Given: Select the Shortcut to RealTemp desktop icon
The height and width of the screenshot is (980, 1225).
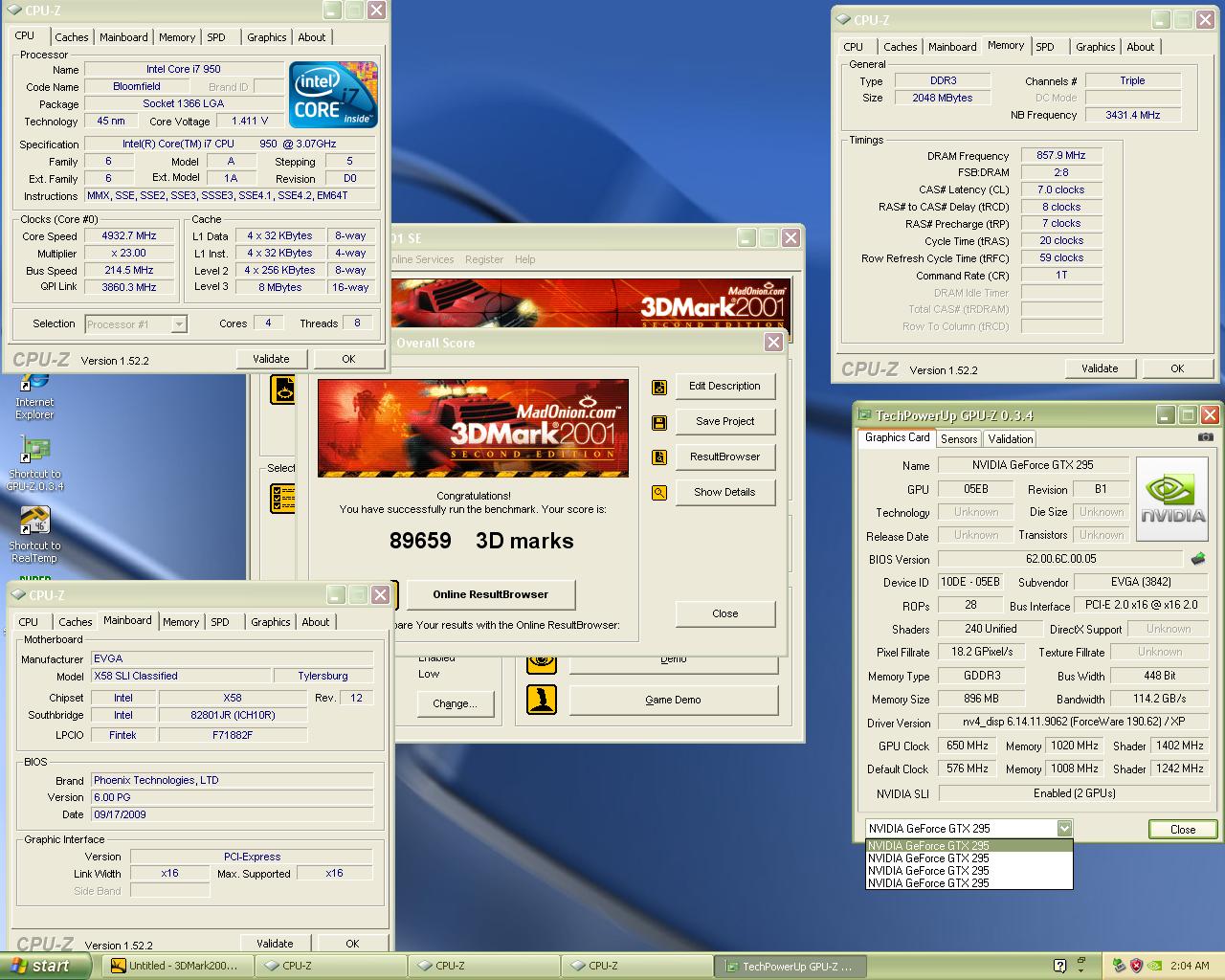Looking at the screenshot, I should click(x=34, y=534).
